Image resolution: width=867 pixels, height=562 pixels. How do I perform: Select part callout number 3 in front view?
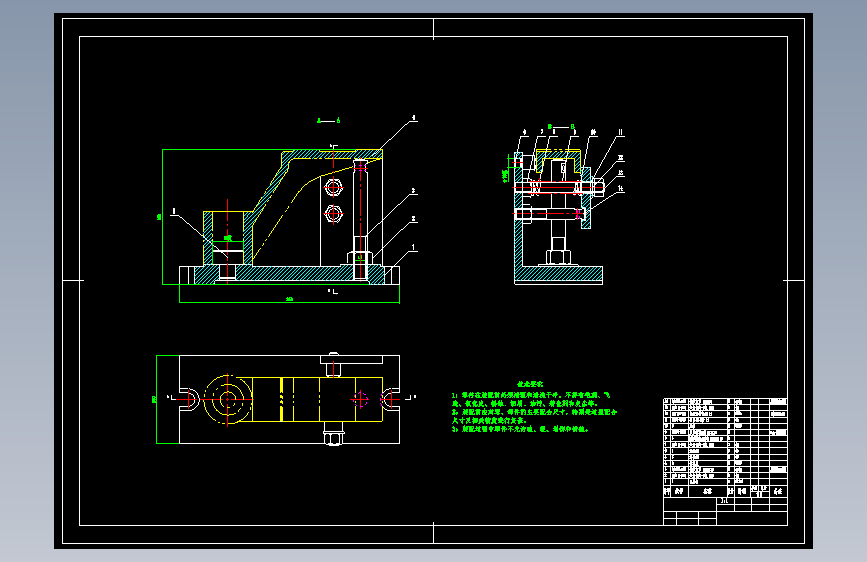413,191
